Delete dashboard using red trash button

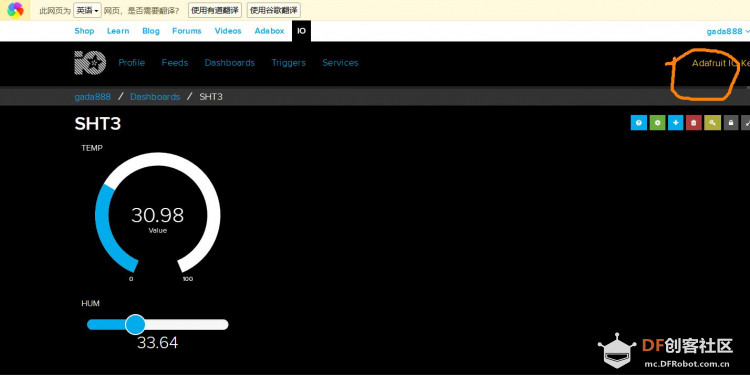694,123
